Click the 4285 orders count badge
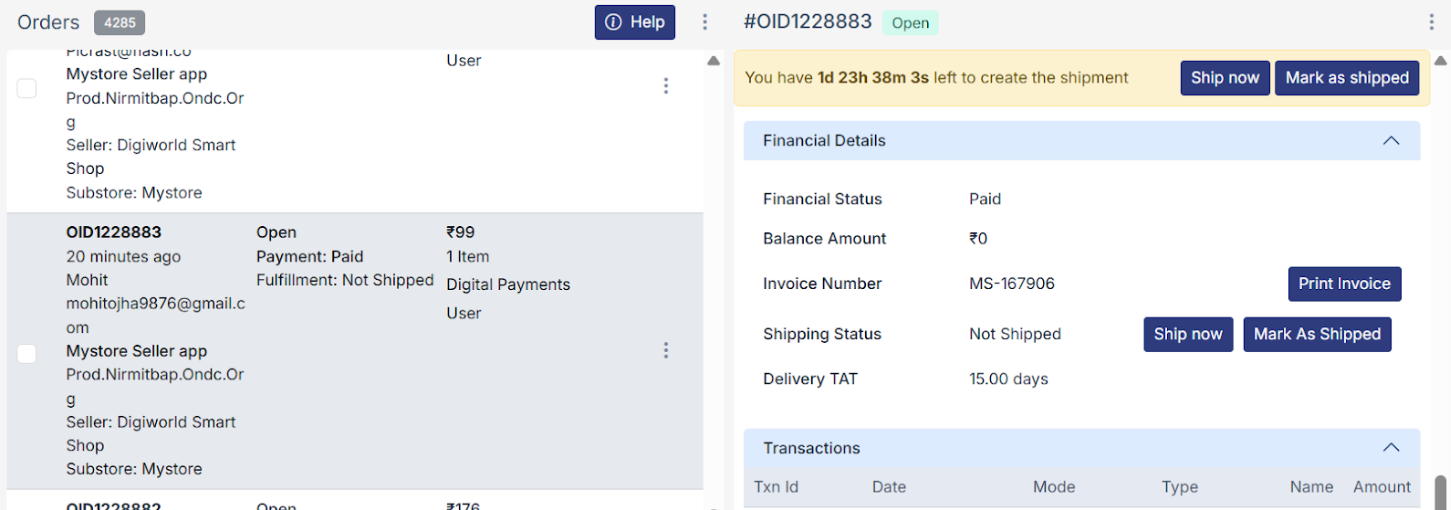Viewport: 1451px width, 510px height. [120, 22]
